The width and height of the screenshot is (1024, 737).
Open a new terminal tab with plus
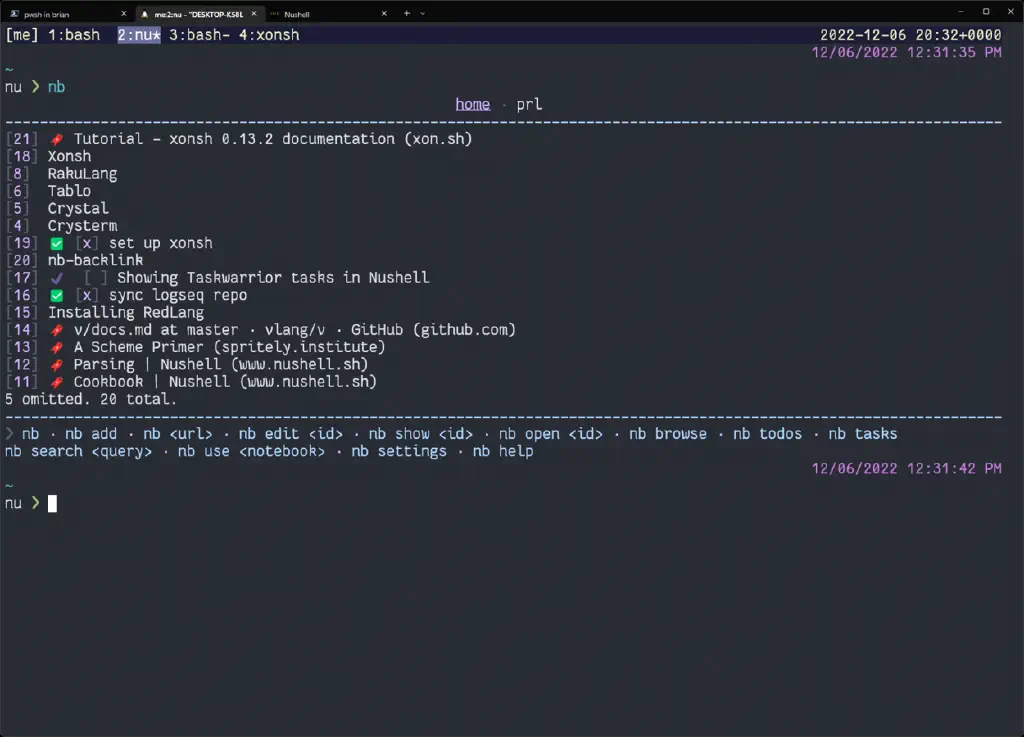tap(406, 13)
